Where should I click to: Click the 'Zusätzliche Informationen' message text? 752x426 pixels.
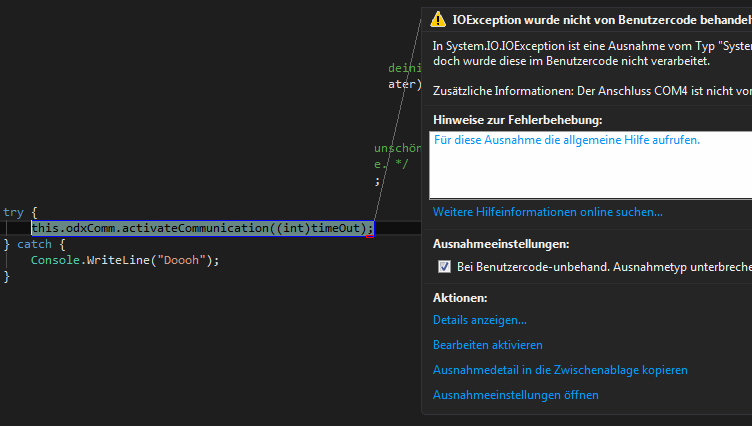tap(590, 91)
